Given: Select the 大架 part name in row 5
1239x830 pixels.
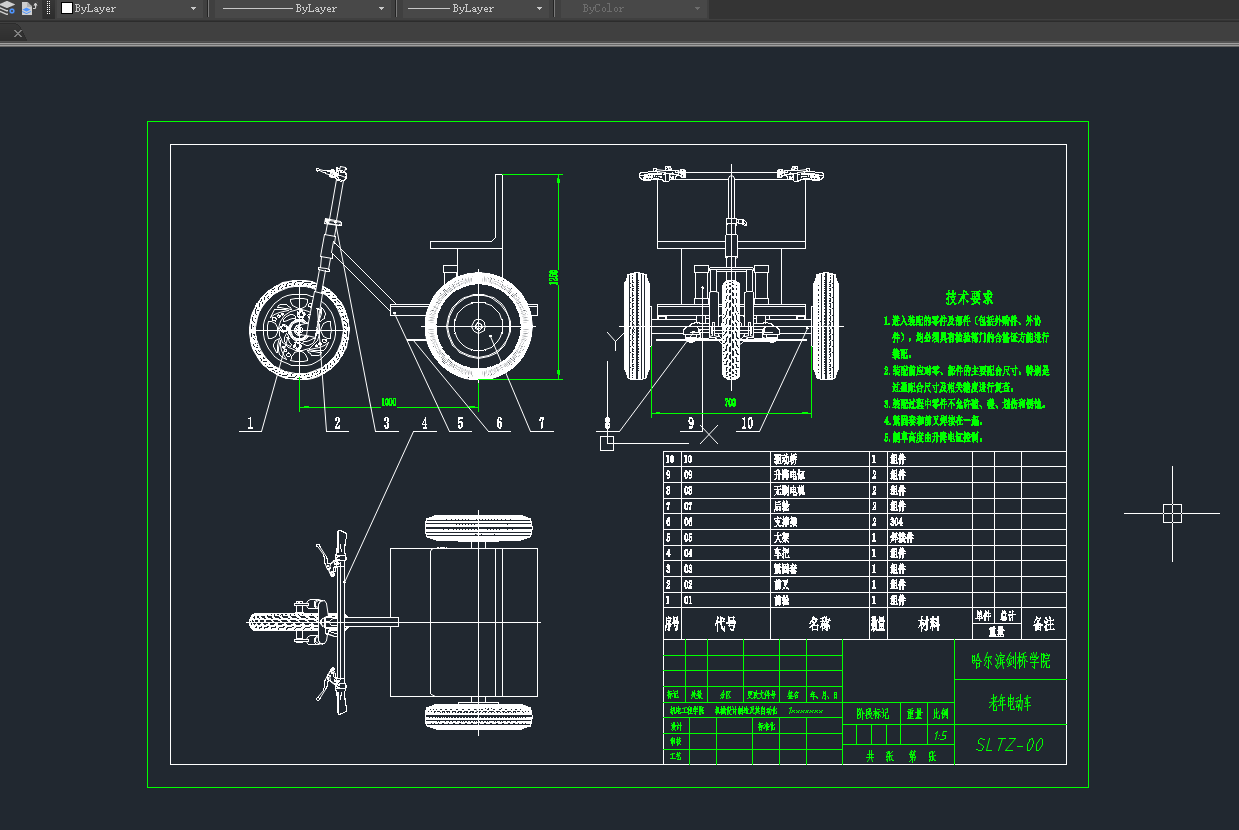Looking at the screenshot, I should tap(781, 537).
